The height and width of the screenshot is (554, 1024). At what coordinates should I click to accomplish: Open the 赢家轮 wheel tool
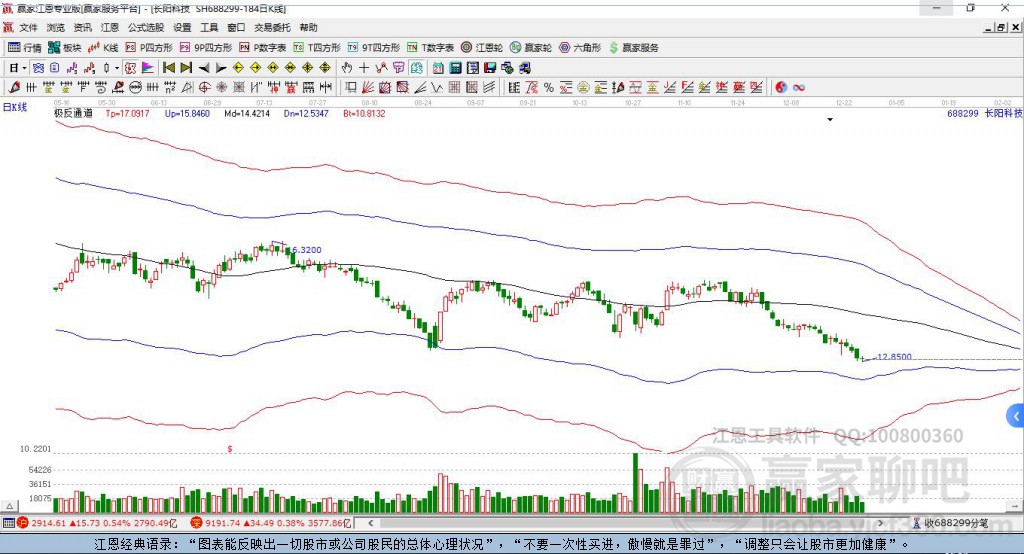point(531,48)
